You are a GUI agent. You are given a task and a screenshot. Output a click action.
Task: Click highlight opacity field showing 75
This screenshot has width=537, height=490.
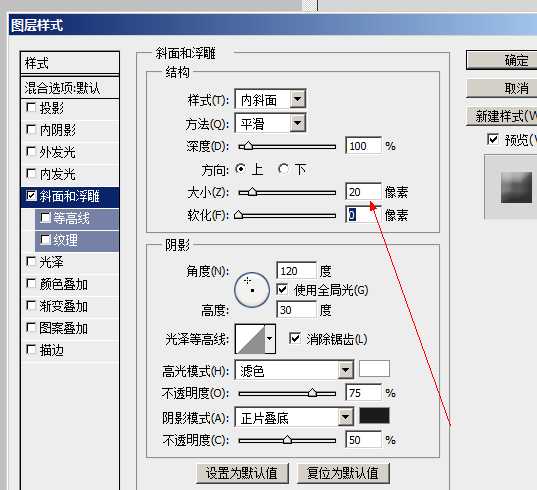(x=363, y=392)
